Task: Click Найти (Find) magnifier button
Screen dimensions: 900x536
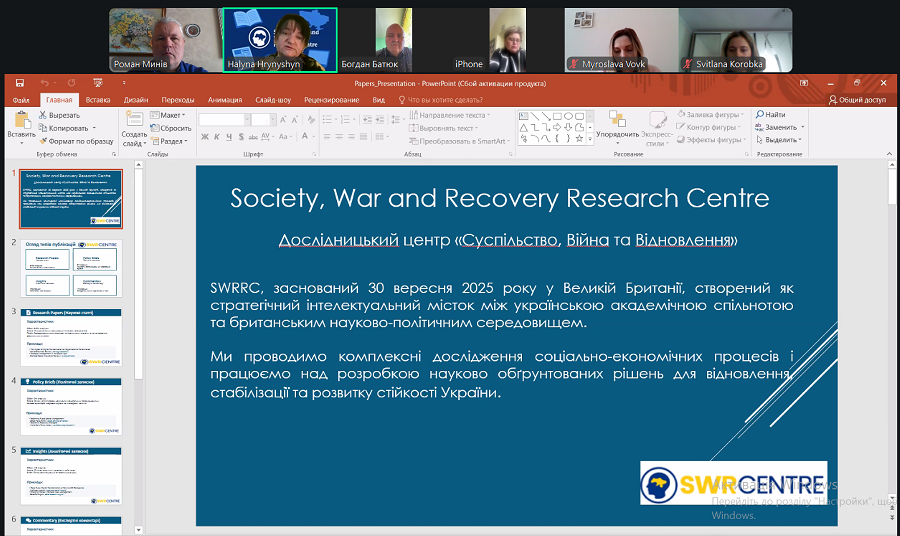Action: [x=770, y=115]
